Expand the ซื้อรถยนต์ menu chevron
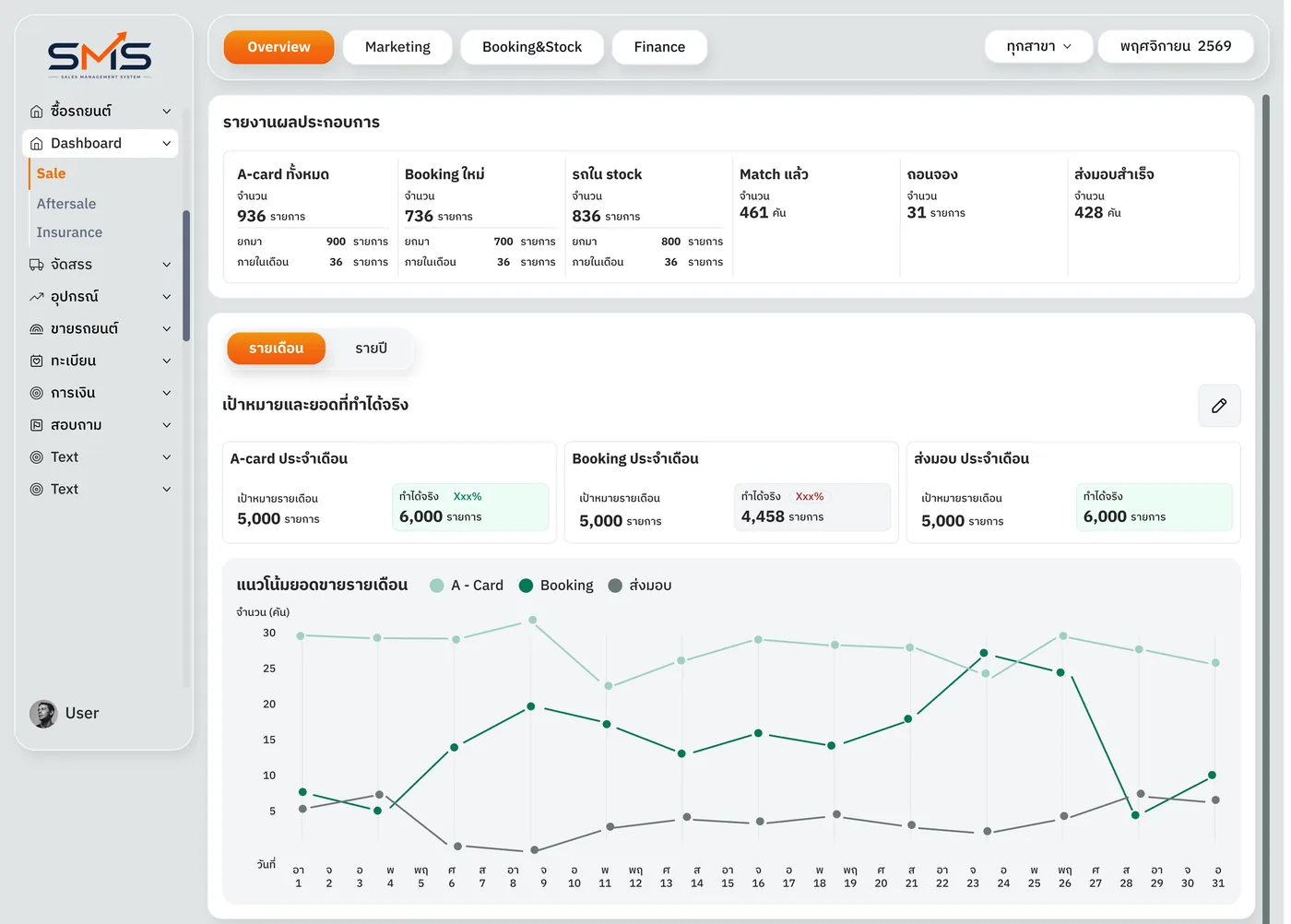This screenshot has width=1291, height=924. [167, 112]
